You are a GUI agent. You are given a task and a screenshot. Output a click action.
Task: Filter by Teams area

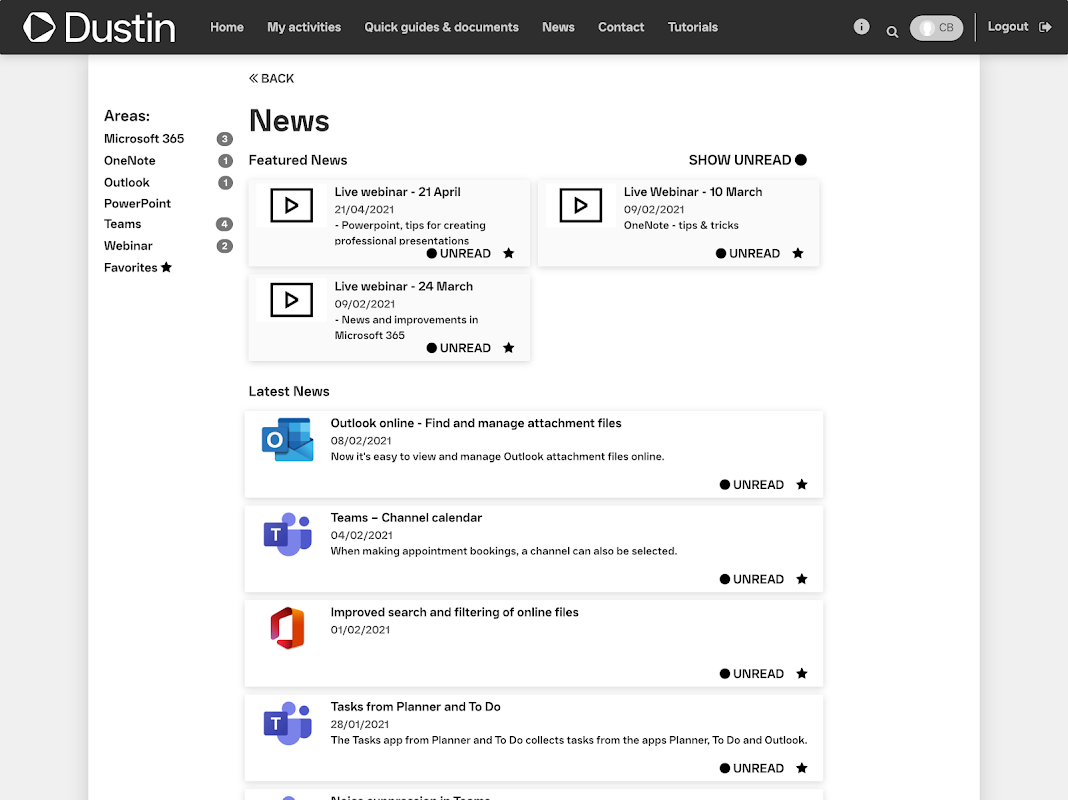(123, 224)
